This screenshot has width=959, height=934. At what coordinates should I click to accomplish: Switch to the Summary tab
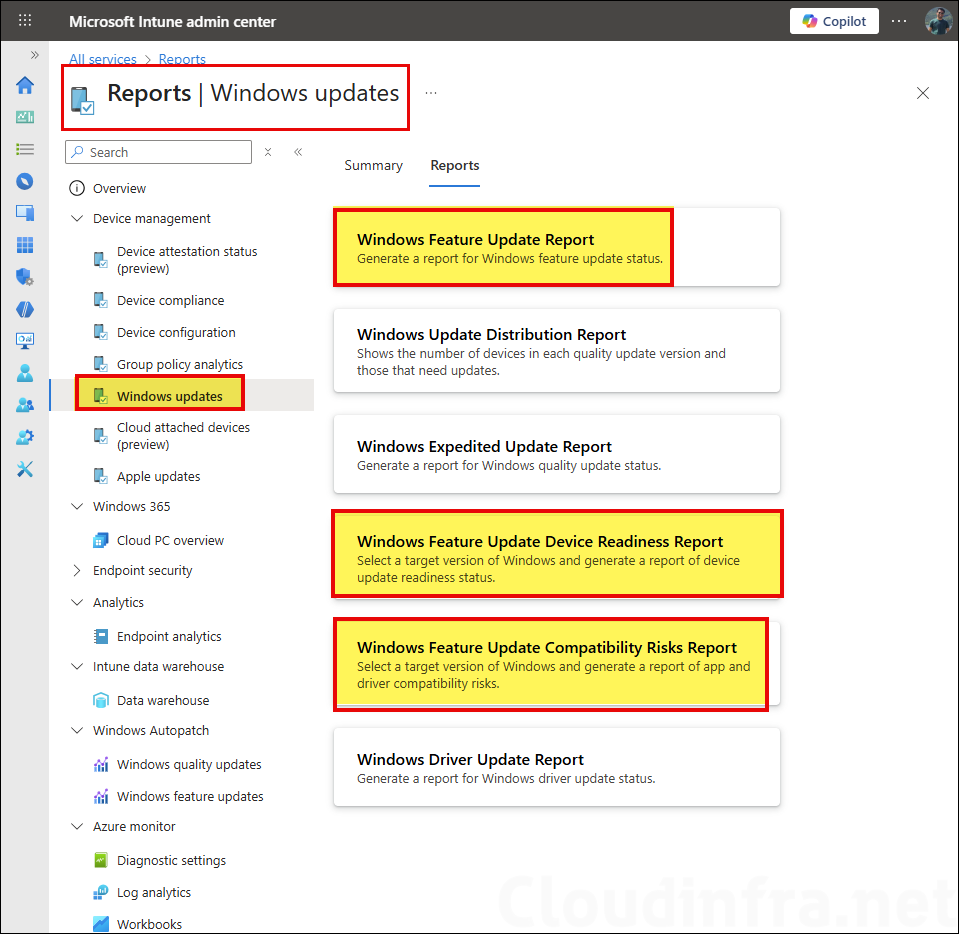point(373,166)
